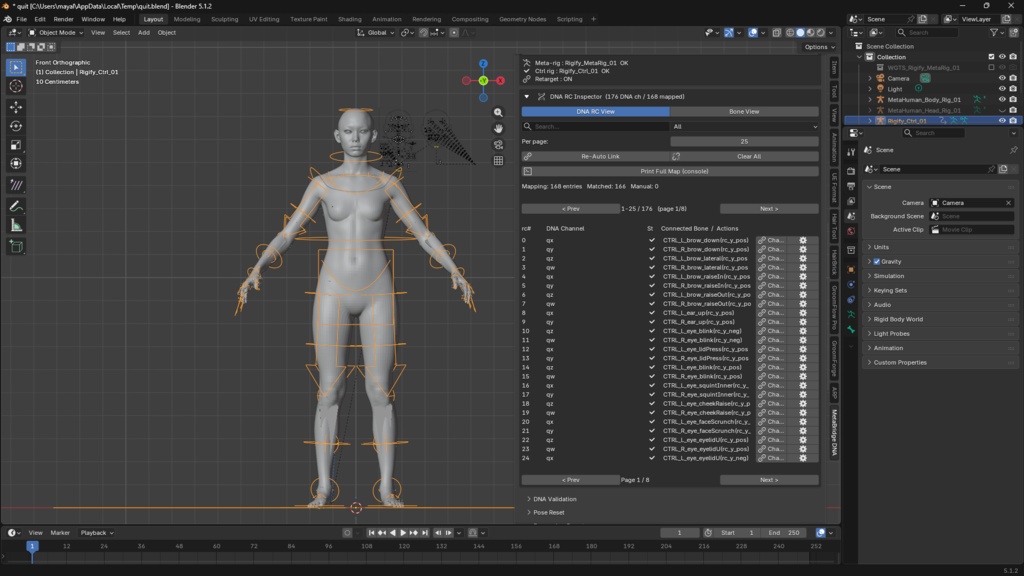
Task: Collapse the DNA RC Inspector panel
Action: 527,97
